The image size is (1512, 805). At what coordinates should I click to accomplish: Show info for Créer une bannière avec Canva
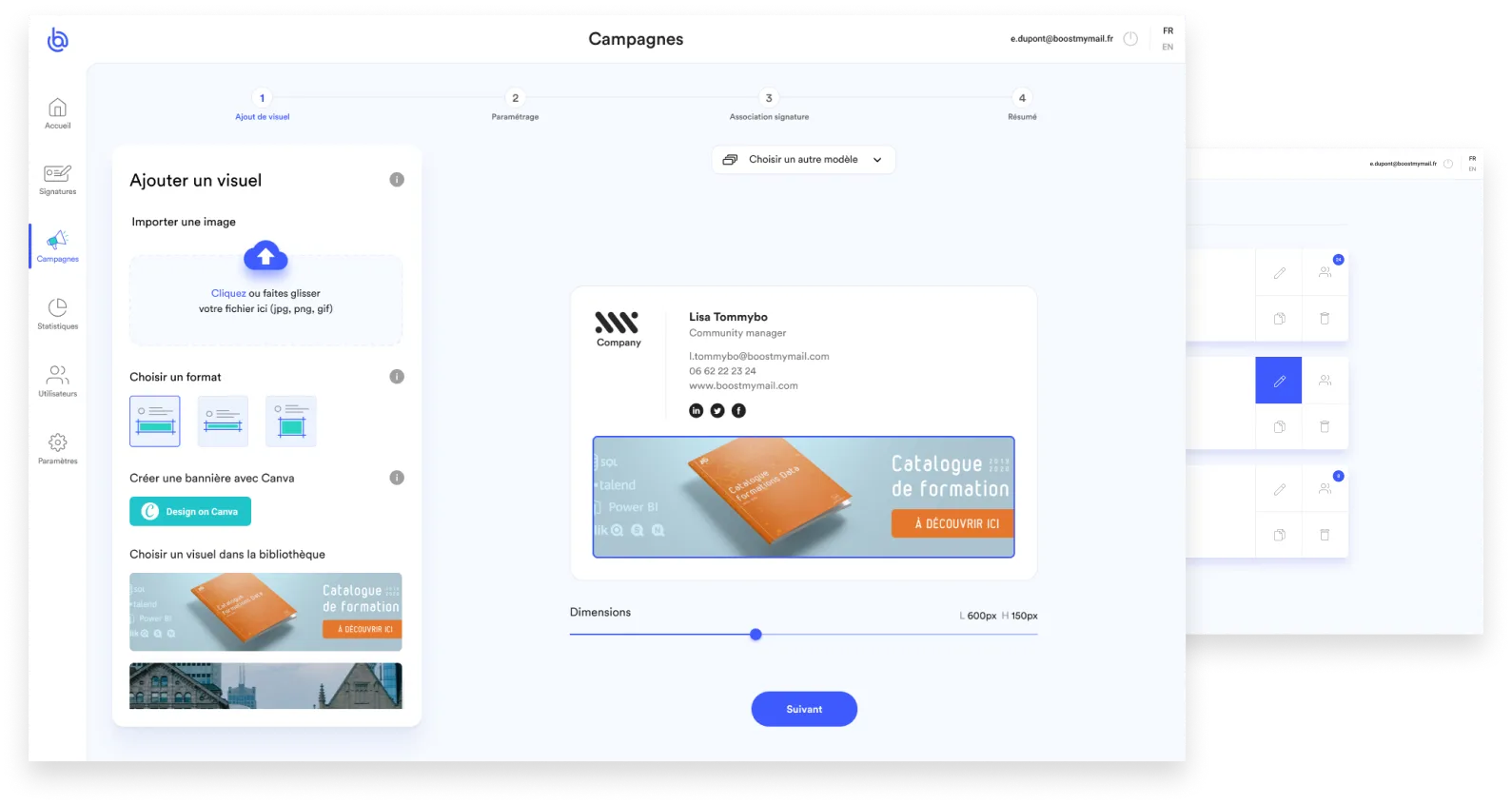point(397,478)
